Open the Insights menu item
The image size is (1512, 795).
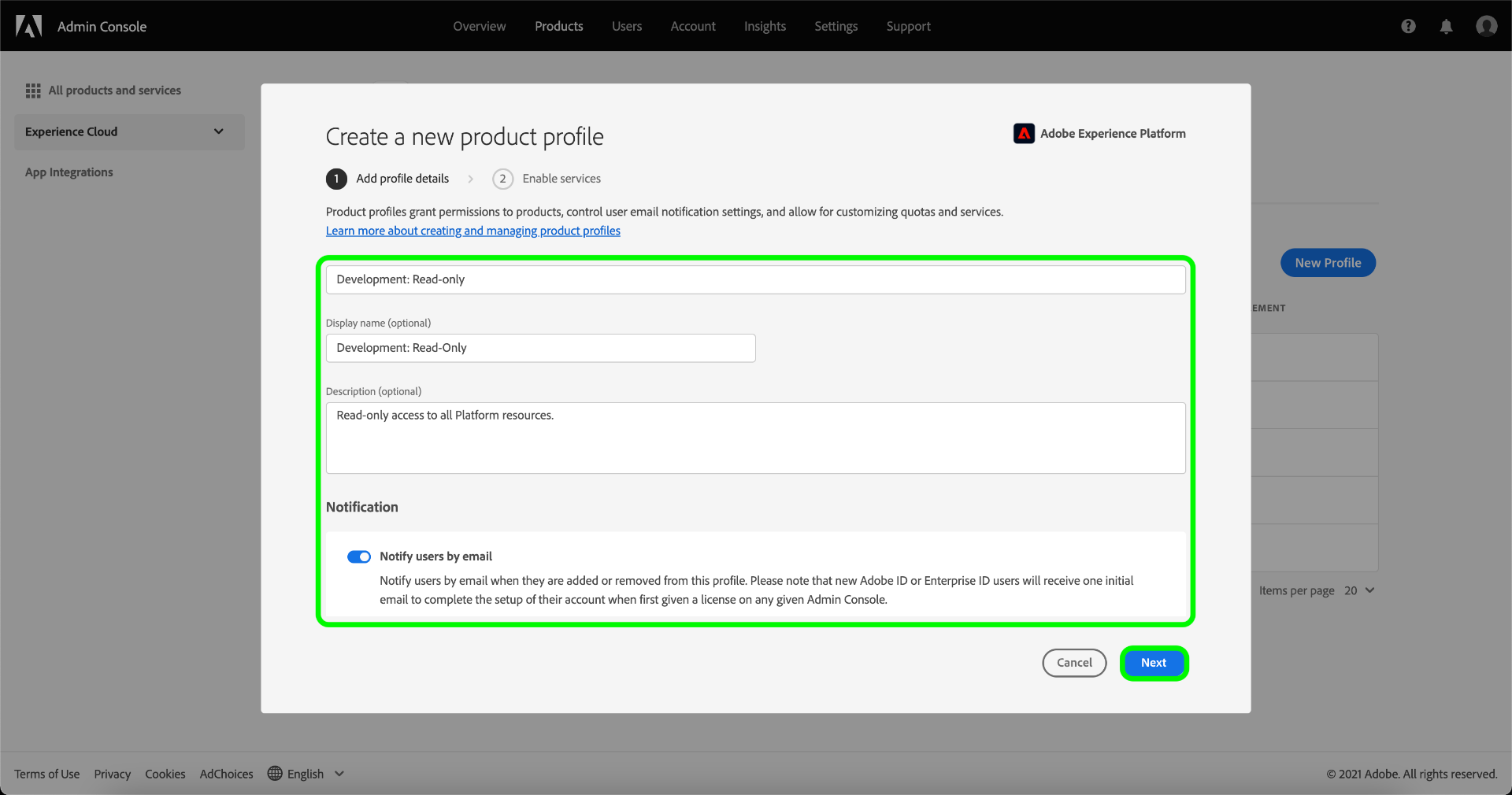coord(765,26)
